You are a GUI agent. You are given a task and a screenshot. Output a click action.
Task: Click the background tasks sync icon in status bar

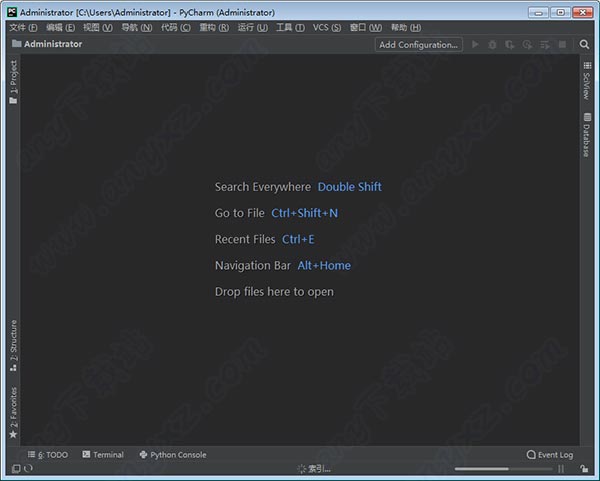[x=28, y=468]
